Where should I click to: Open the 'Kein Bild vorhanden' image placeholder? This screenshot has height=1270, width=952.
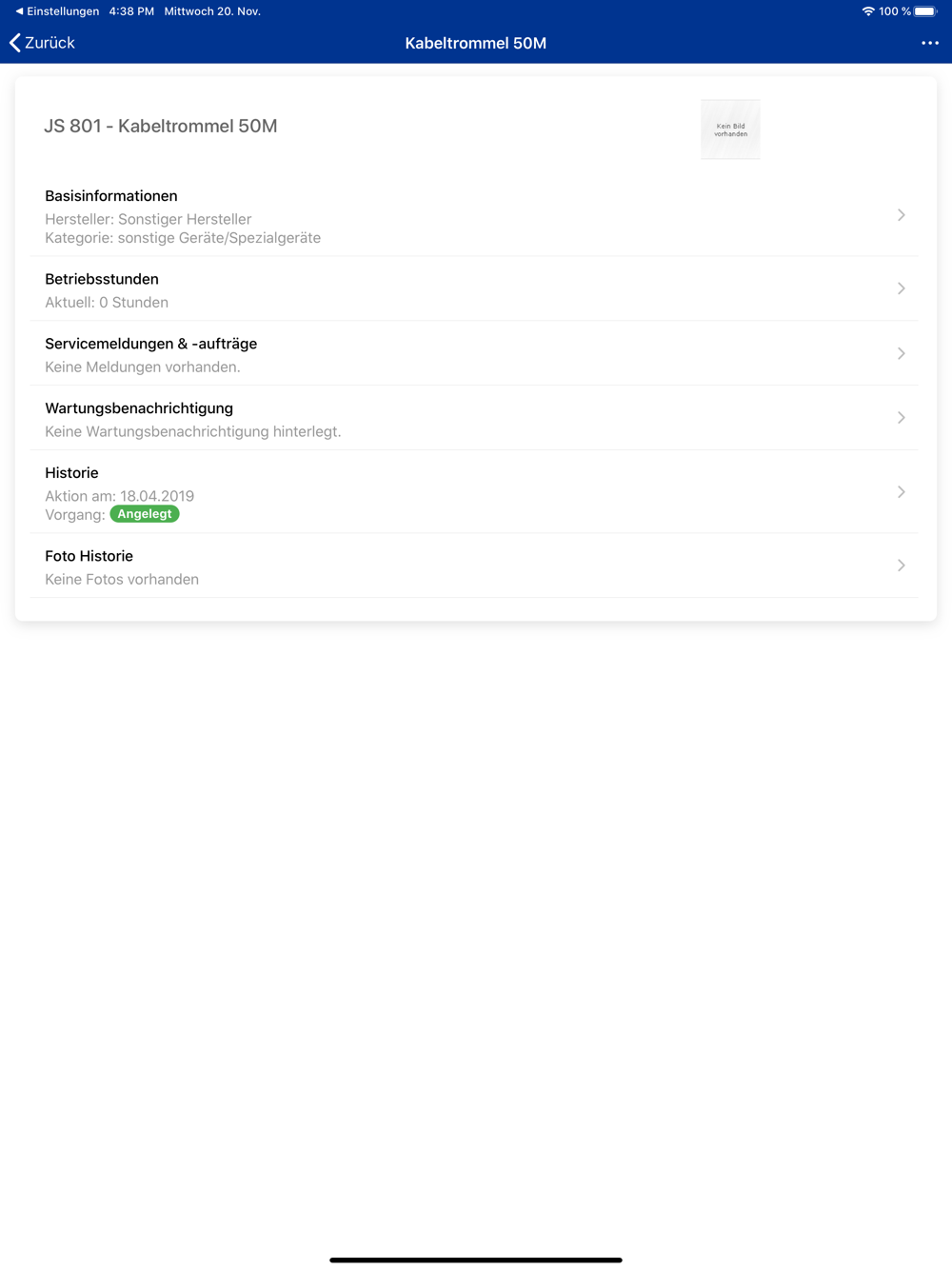[730, 129]
